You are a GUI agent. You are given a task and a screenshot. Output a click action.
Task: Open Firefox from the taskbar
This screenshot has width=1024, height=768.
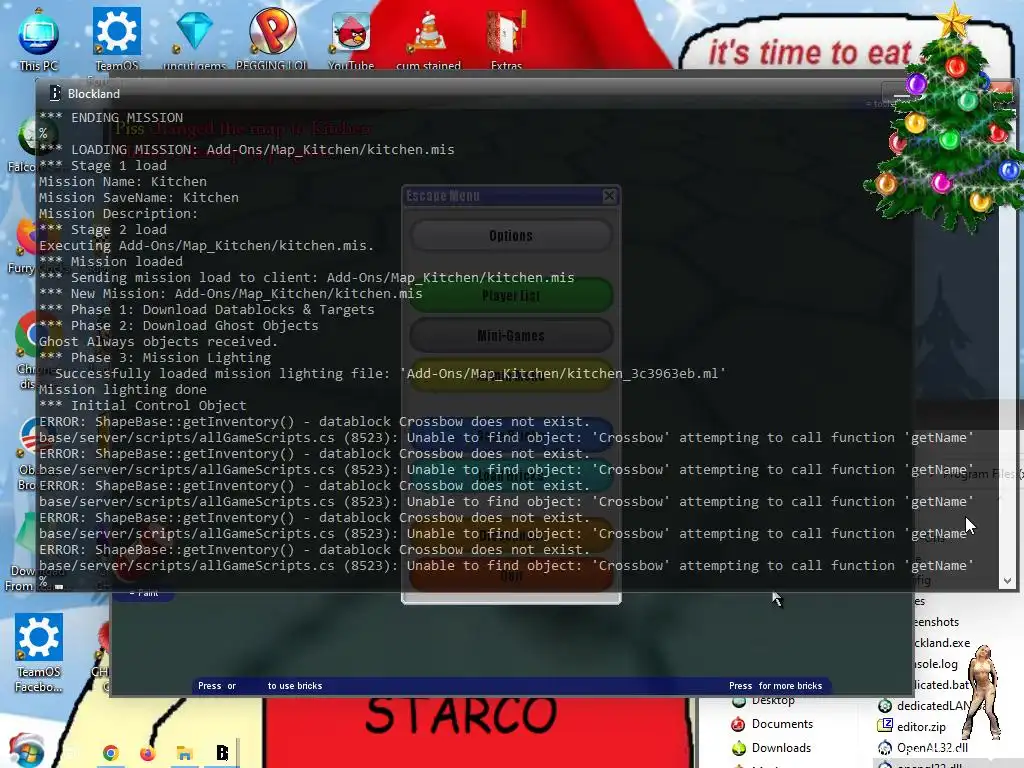[x=148, y=753]
